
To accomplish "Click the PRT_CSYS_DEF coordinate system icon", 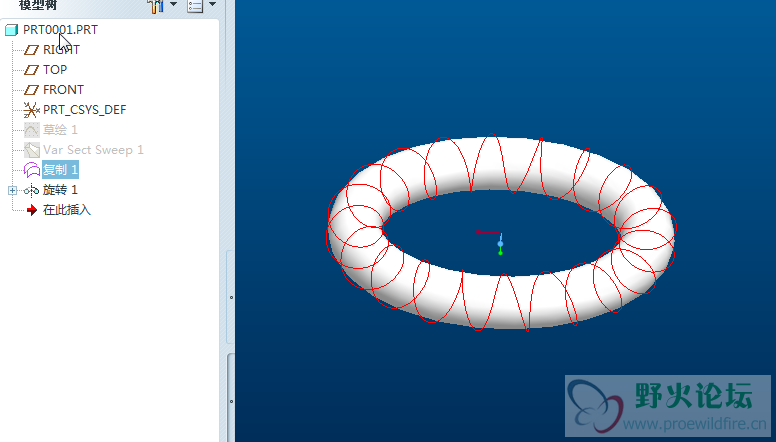I will (32, 110).
